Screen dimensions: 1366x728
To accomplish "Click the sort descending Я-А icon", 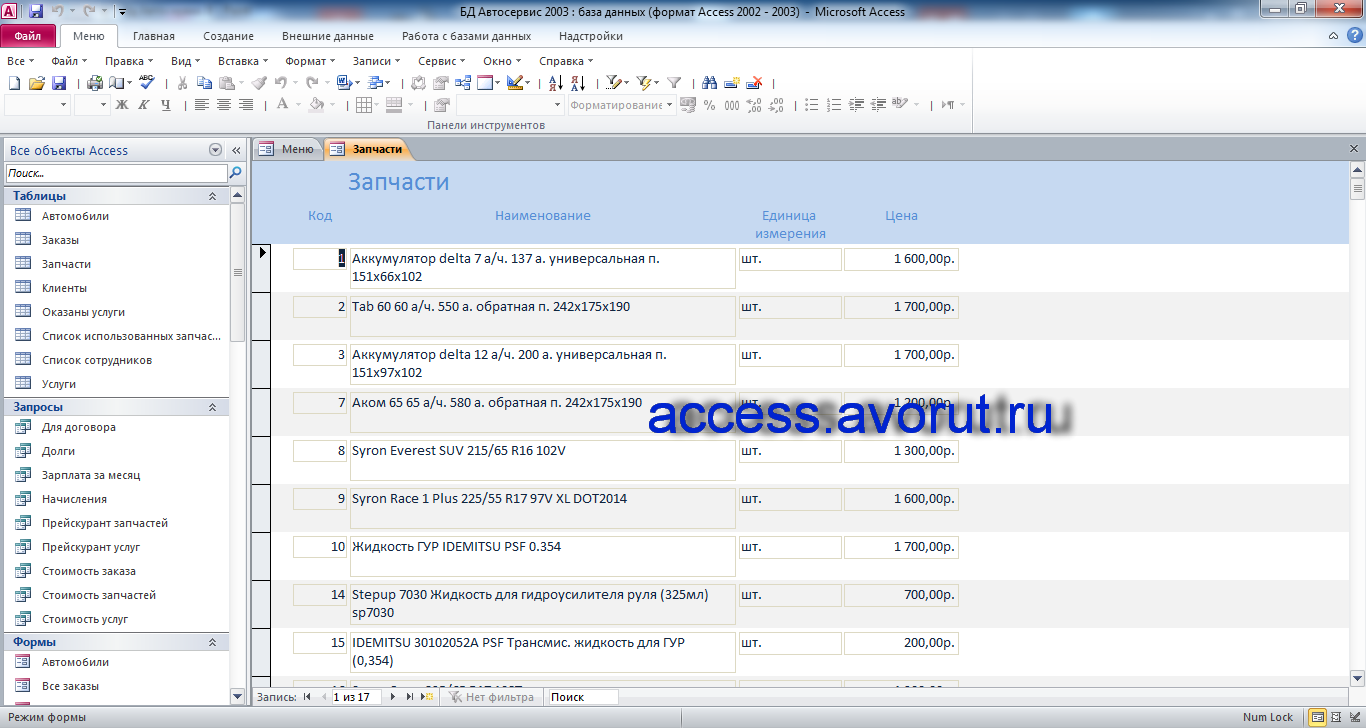I will pos(578,83).
